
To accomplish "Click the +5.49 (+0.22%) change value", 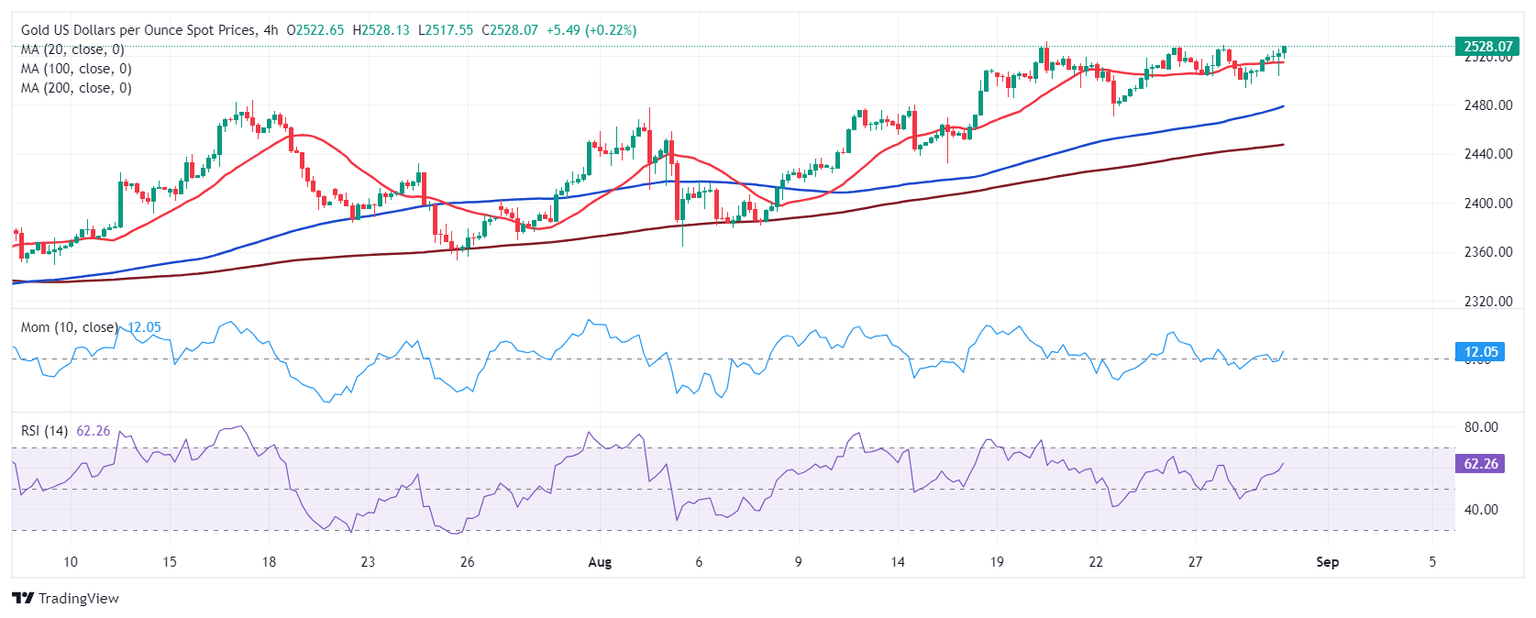I will click(x=590, y=31).
